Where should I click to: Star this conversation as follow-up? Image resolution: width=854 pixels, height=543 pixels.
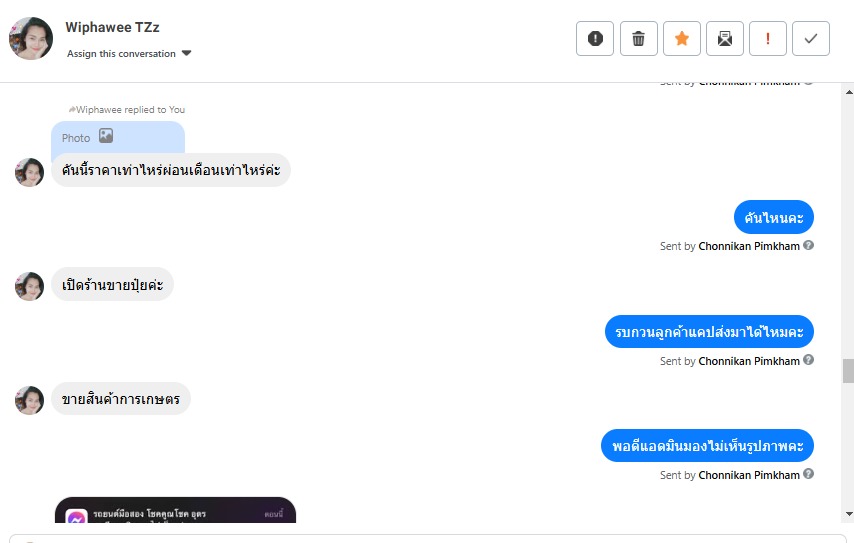(681, 39)
